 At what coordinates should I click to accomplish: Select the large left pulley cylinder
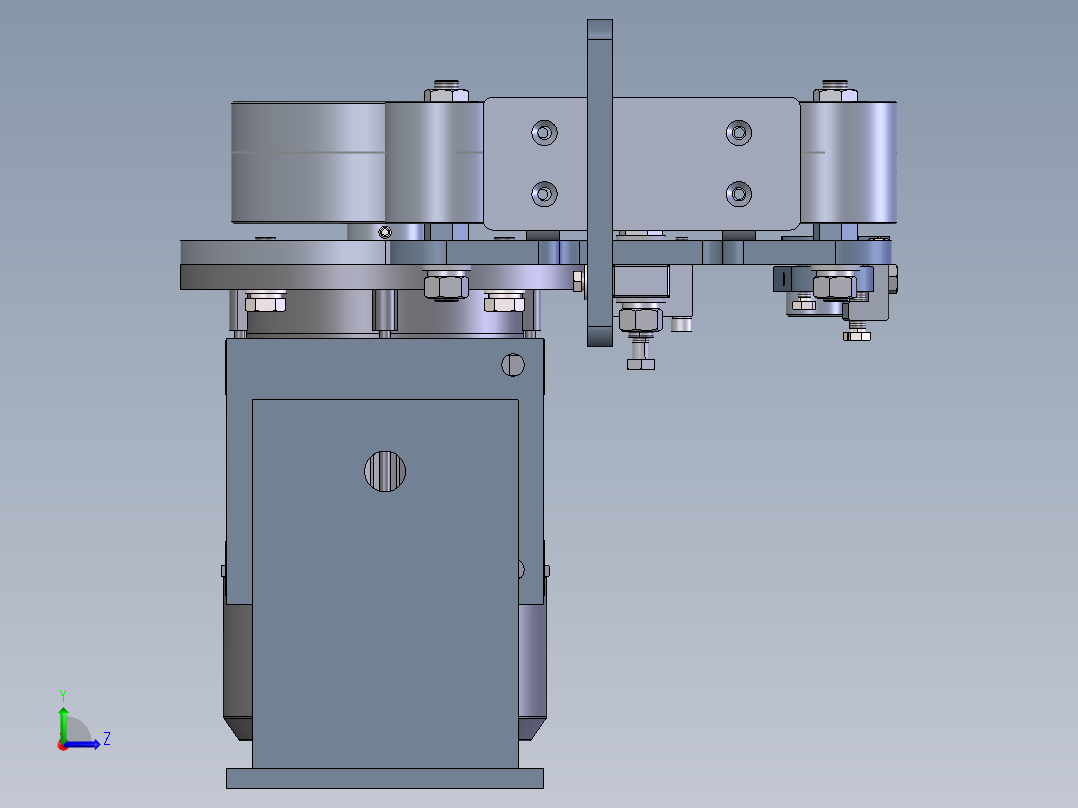point(308,162)
